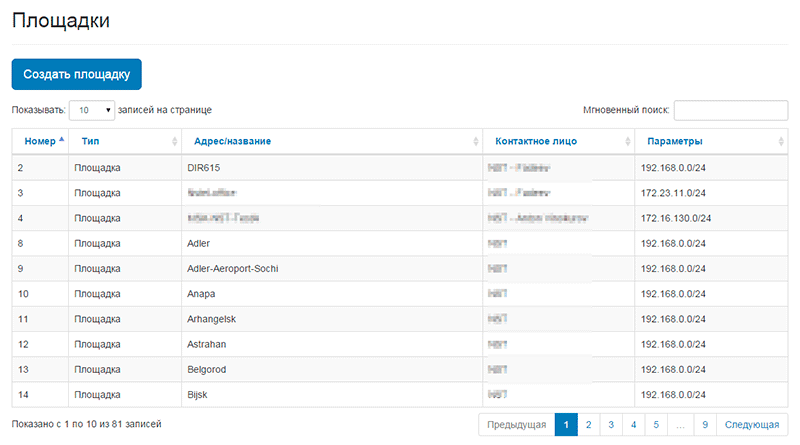
Task: Jump to last page 9
Action: coord(705,425)
